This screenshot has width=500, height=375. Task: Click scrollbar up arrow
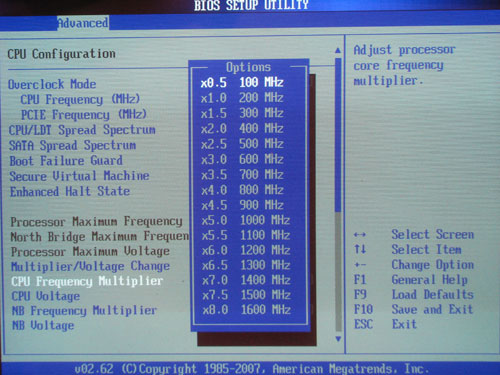pyautogui.click(x=338, y=51)
